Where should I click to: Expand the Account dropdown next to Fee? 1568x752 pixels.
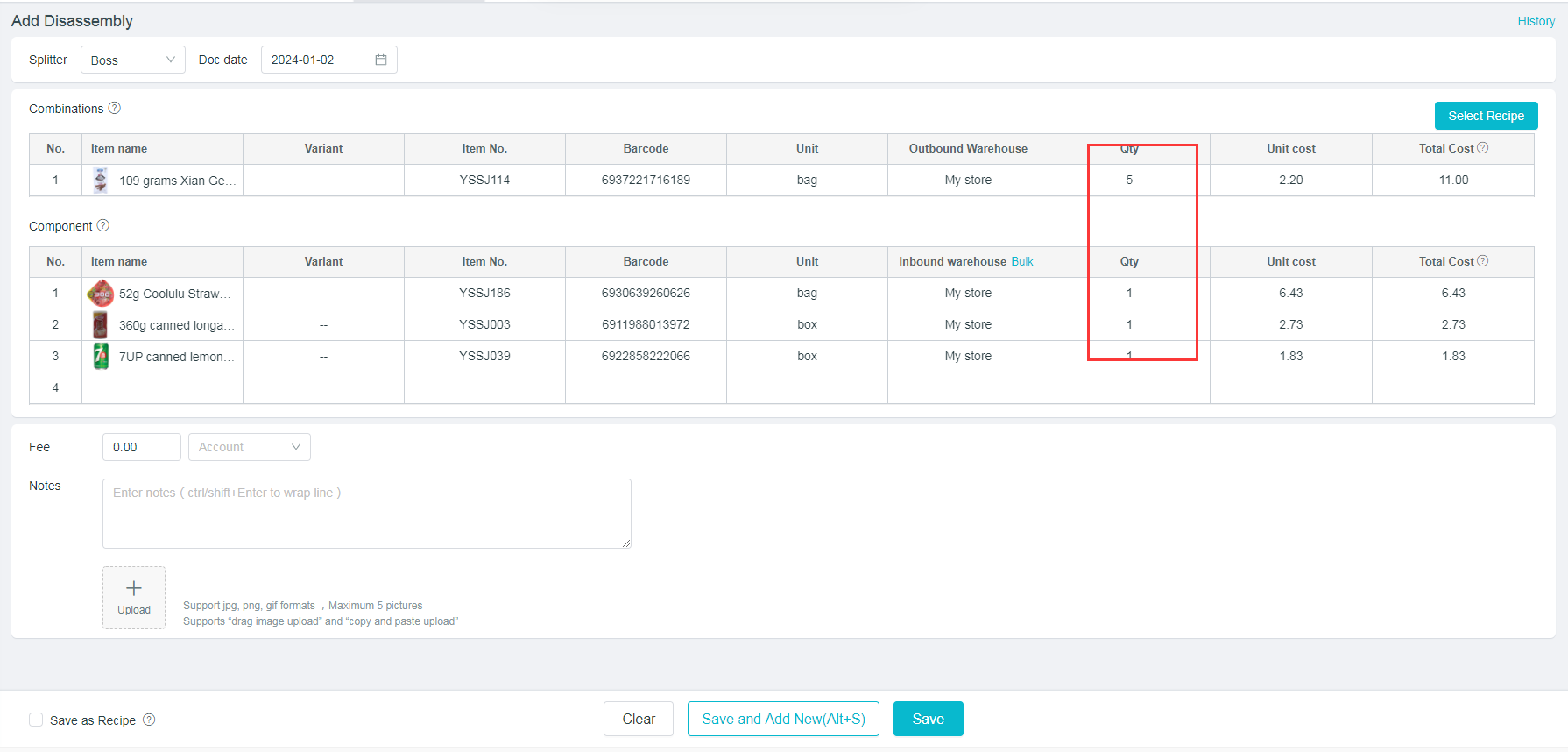click(250, 447)
